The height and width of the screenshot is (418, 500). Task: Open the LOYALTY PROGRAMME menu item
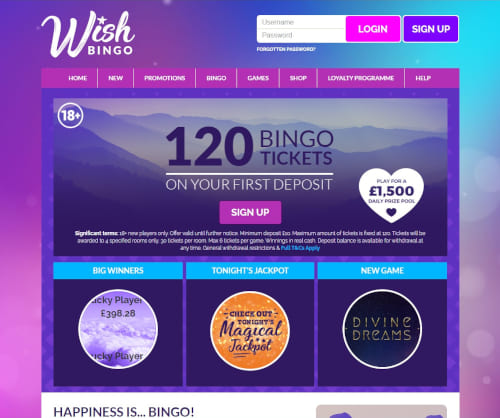[x=361, y=78]
